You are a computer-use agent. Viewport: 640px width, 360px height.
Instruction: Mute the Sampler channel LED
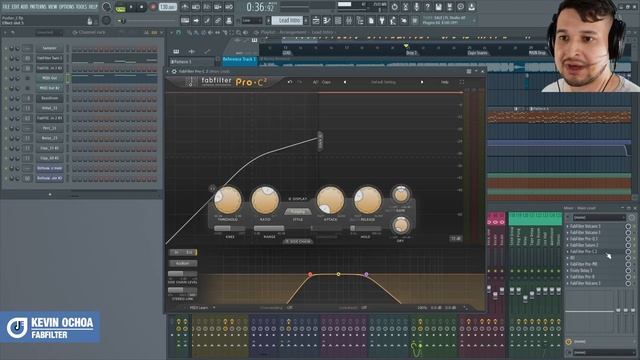pos(6,48)
